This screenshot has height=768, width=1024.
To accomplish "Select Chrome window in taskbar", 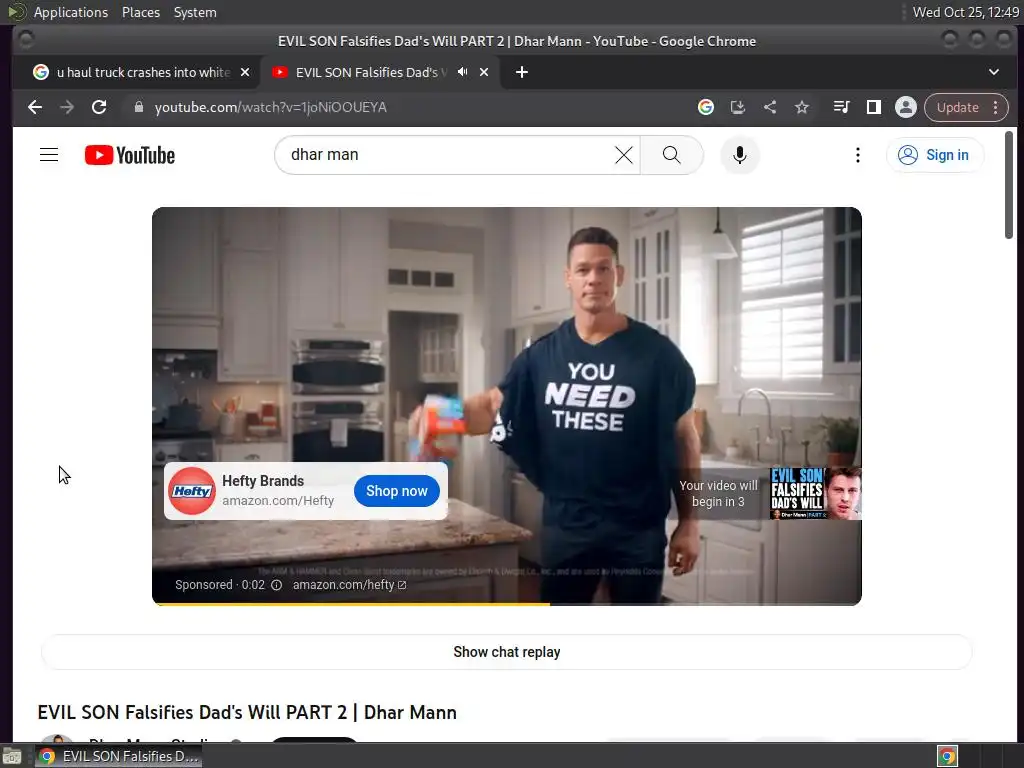I will [x=119, y=756].
